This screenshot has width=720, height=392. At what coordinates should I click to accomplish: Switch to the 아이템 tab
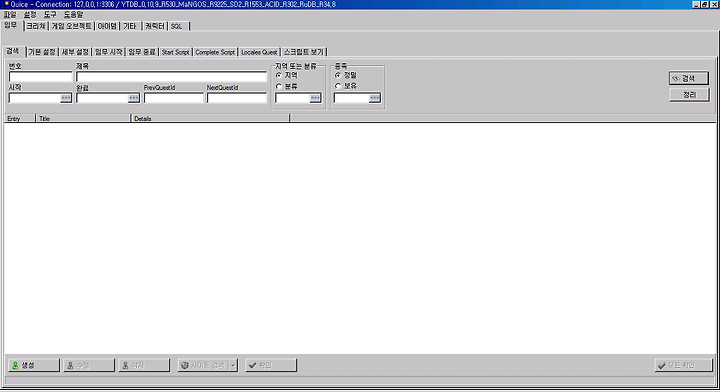(107, 27)
